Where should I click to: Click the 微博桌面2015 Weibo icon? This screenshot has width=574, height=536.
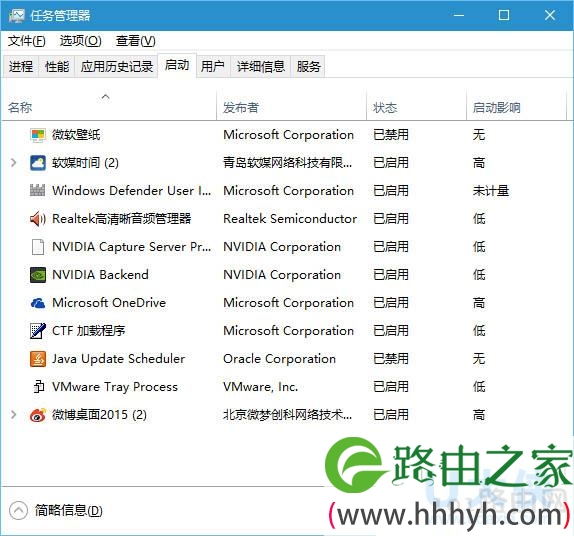tap(38, 415)
